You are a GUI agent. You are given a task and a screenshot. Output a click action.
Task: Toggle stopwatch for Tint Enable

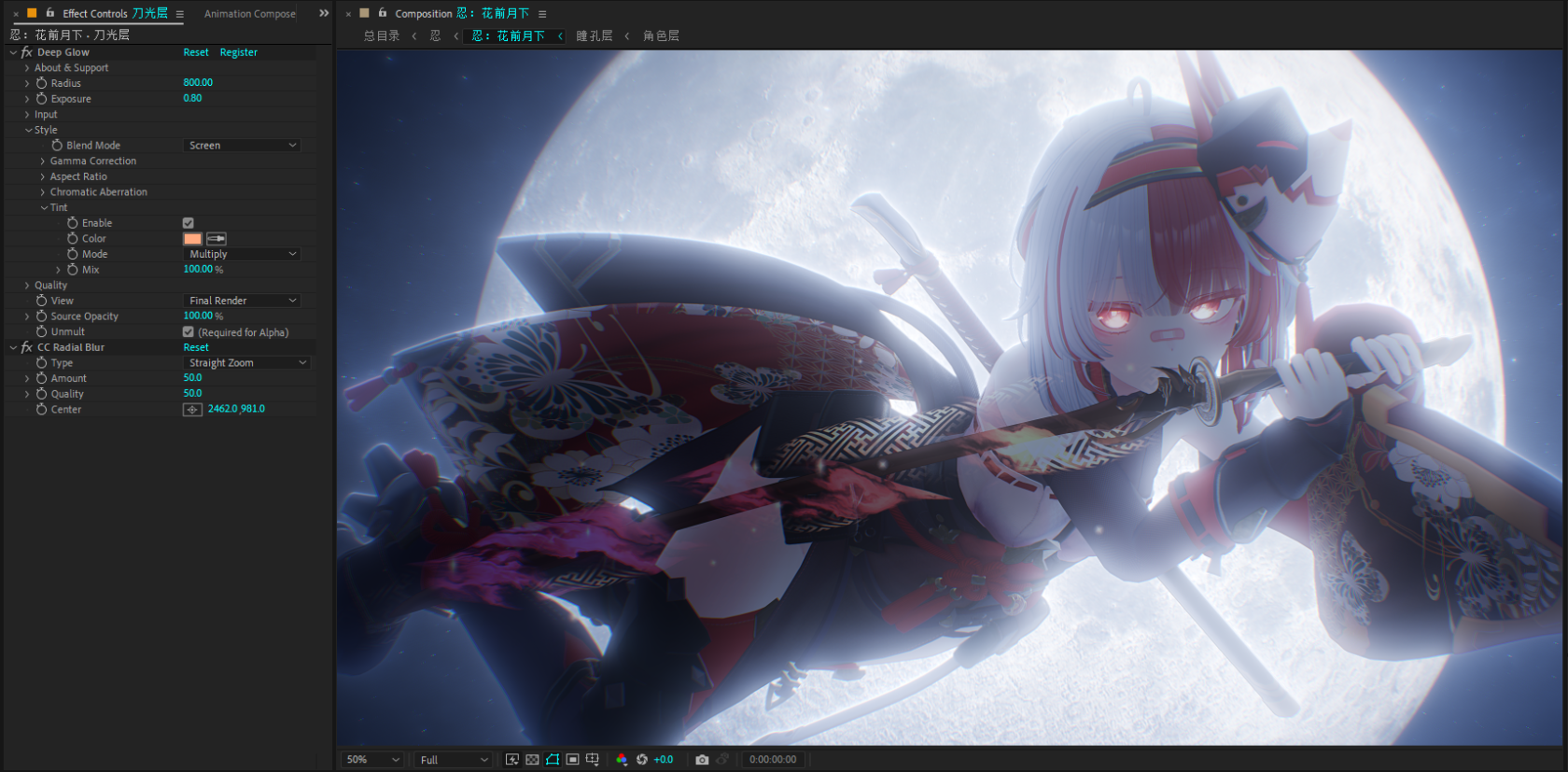point(72,223)
